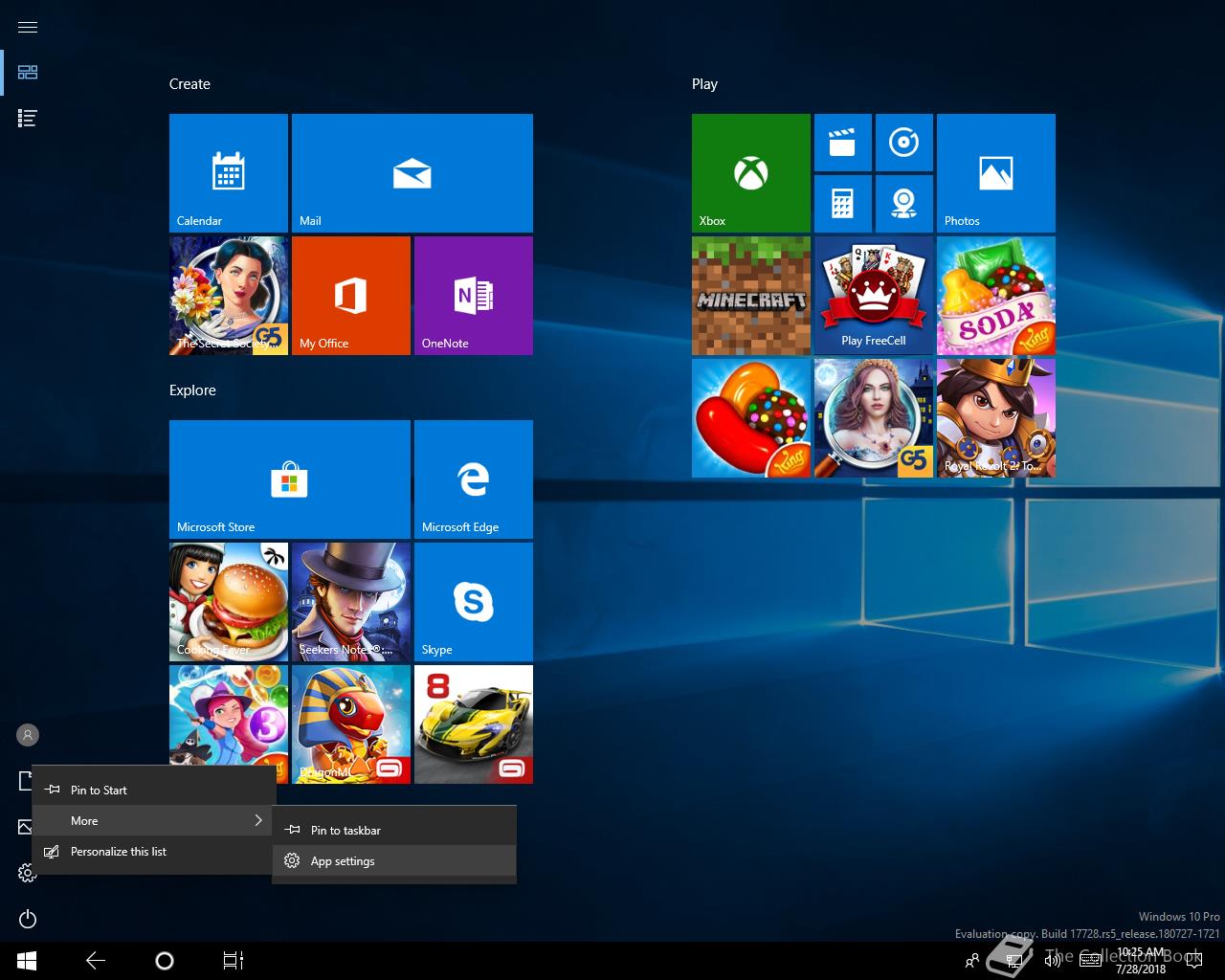Open the Power options button
1225x980 pixels.
click(28, 919)
